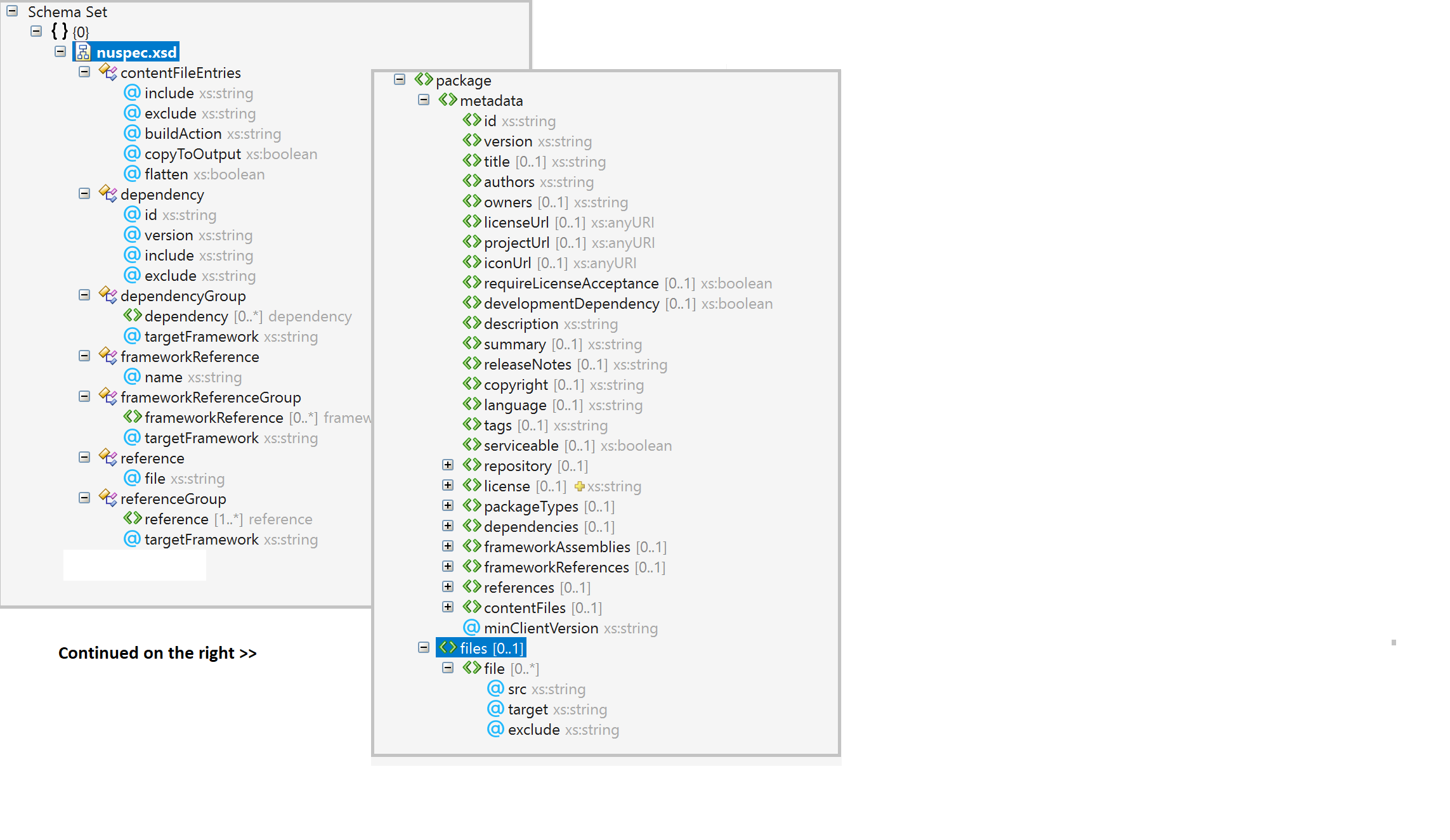Click the referenceGroup complex type icon
The height and width of the screenshot is (840, 1450).
108,498
